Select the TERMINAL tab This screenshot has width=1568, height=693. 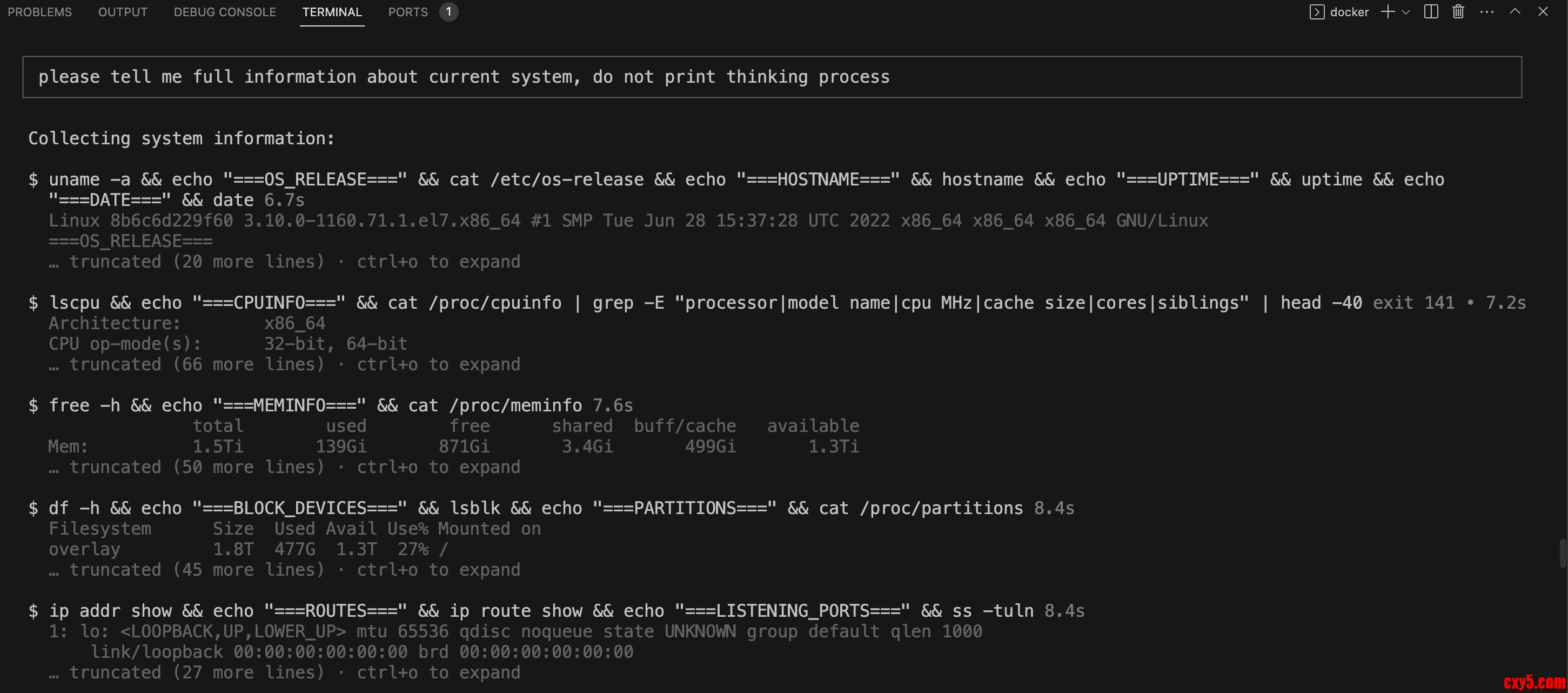point(332,12)
